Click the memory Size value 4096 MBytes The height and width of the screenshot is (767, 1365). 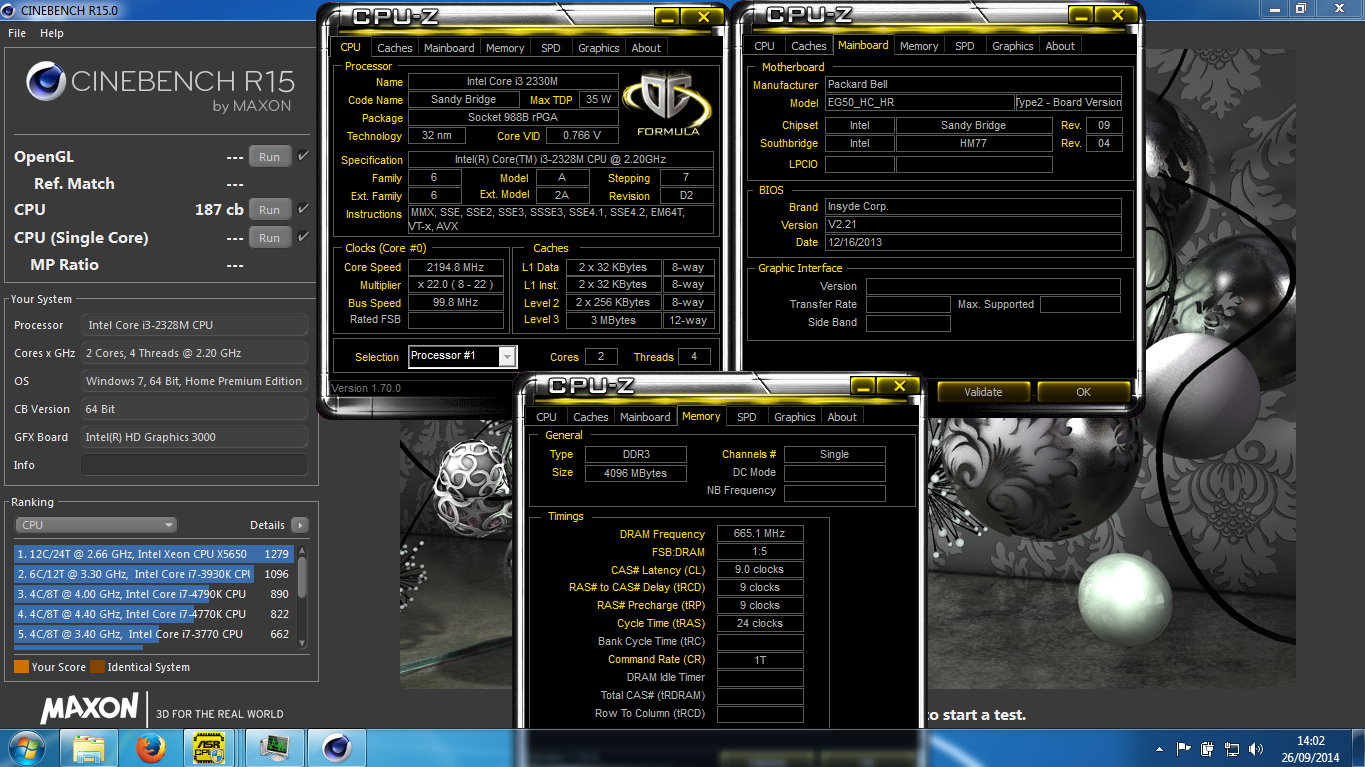637,473
